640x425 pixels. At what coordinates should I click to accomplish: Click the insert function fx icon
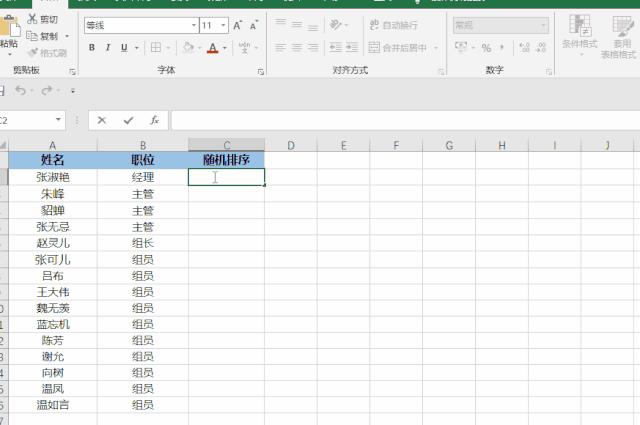(x=154, y=120)
